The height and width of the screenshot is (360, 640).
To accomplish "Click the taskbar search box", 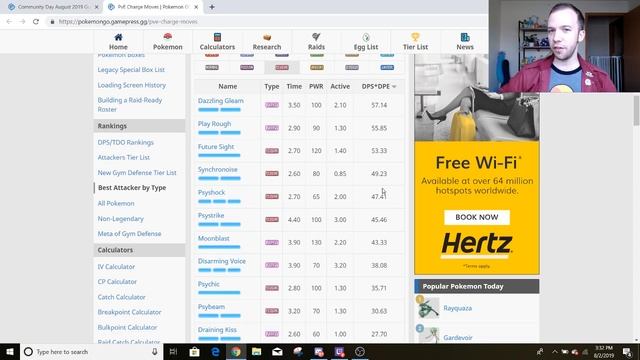I will 91,351.
